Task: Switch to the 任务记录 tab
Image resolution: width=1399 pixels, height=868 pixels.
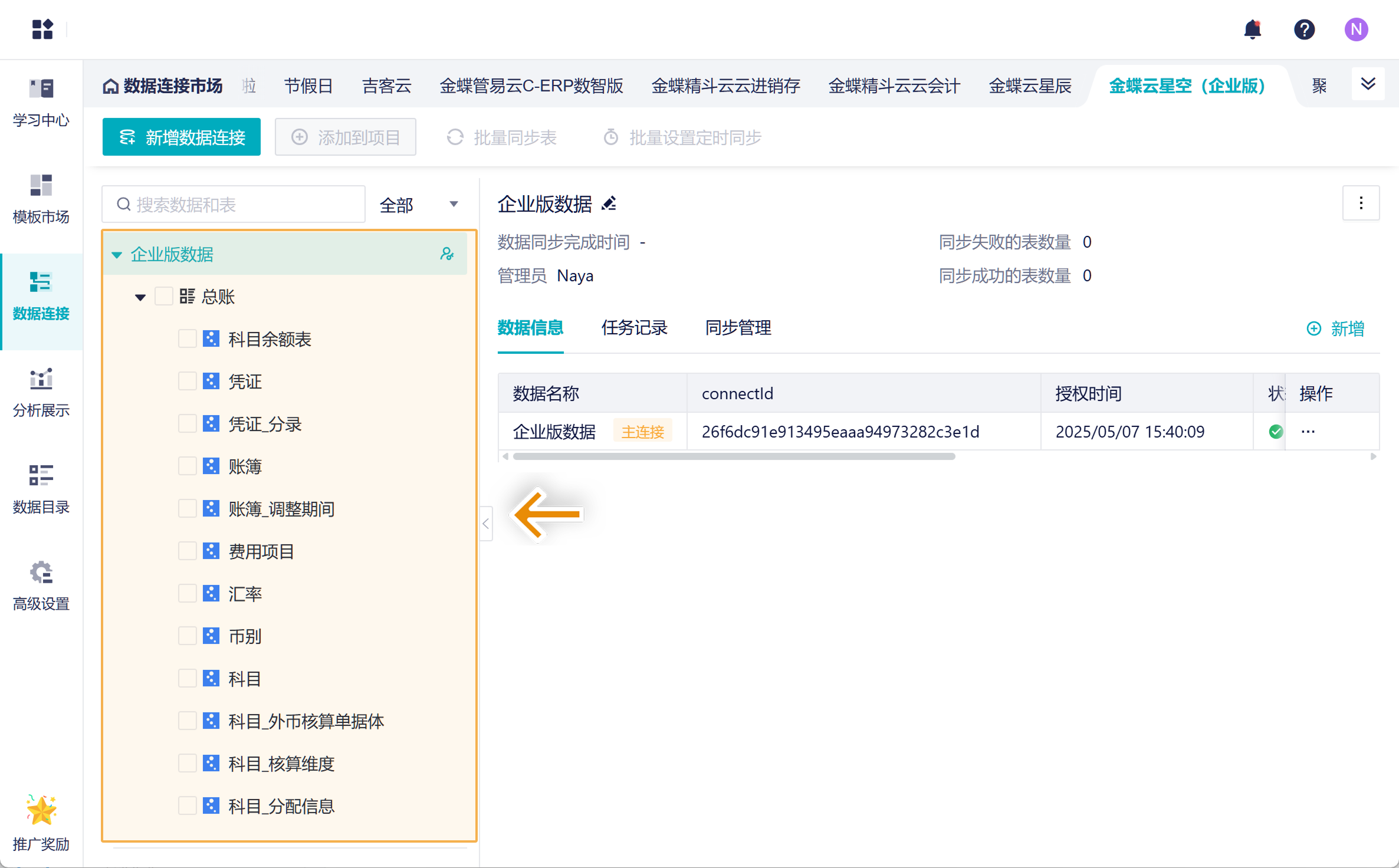Action: 634,328
